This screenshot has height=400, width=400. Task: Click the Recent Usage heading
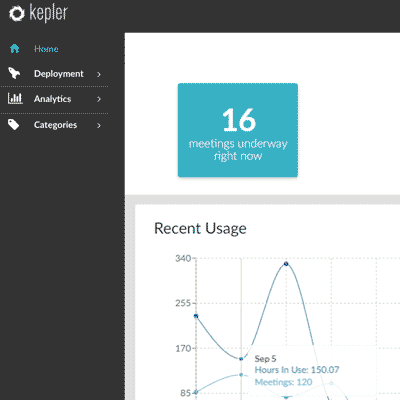point(200,229)
